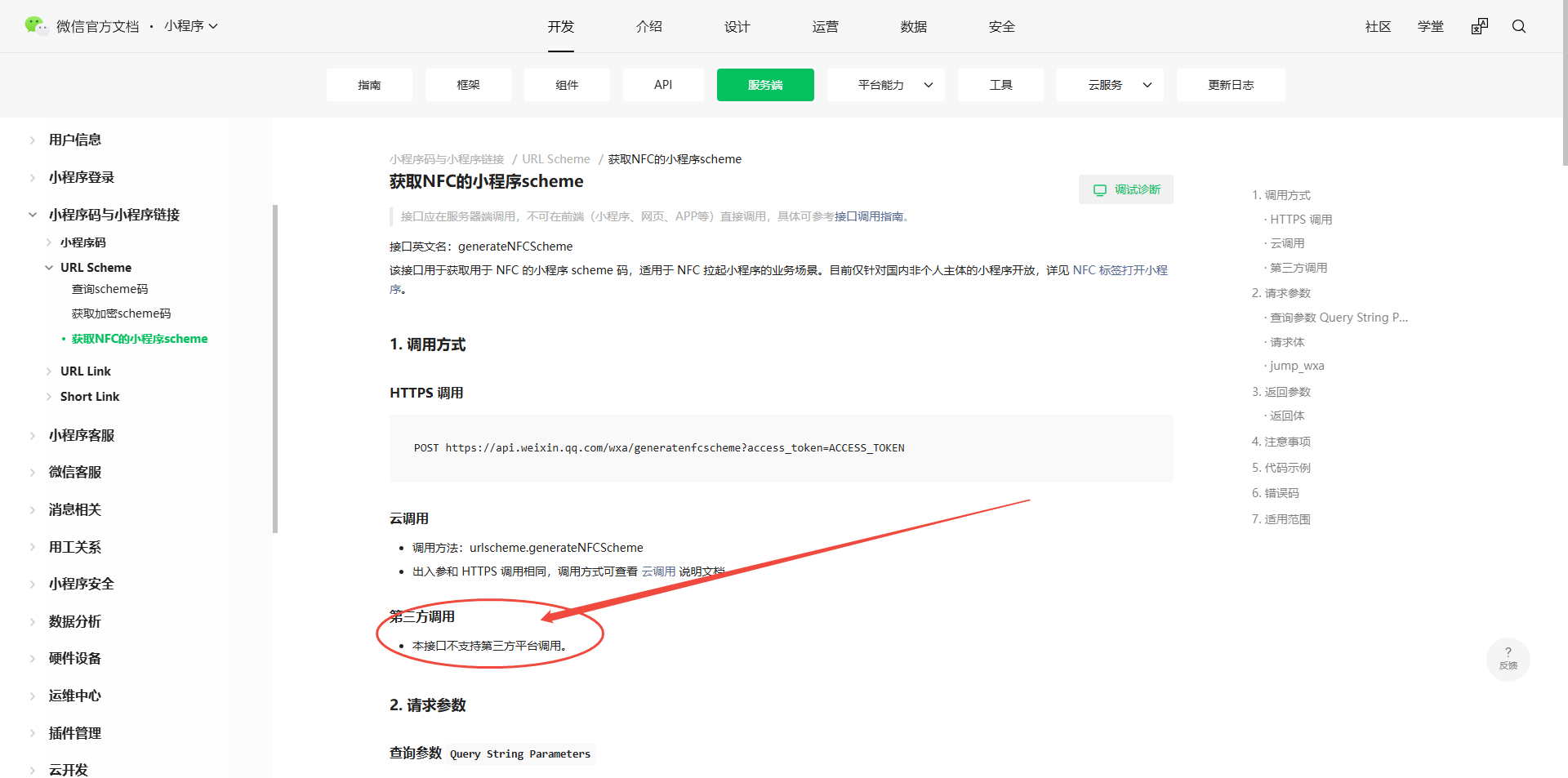Jump to 3. 返回参数 in outline
Screen dimensions: 1568x778
pos(1281,392)
